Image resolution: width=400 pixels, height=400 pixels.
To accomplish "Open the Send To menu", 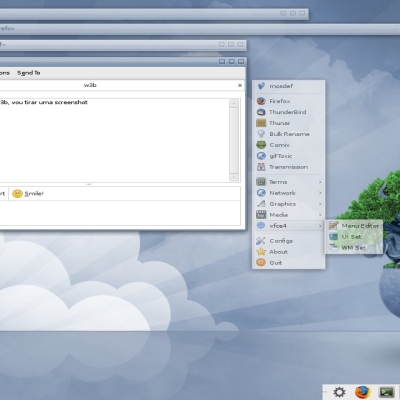I will point(29,73).
